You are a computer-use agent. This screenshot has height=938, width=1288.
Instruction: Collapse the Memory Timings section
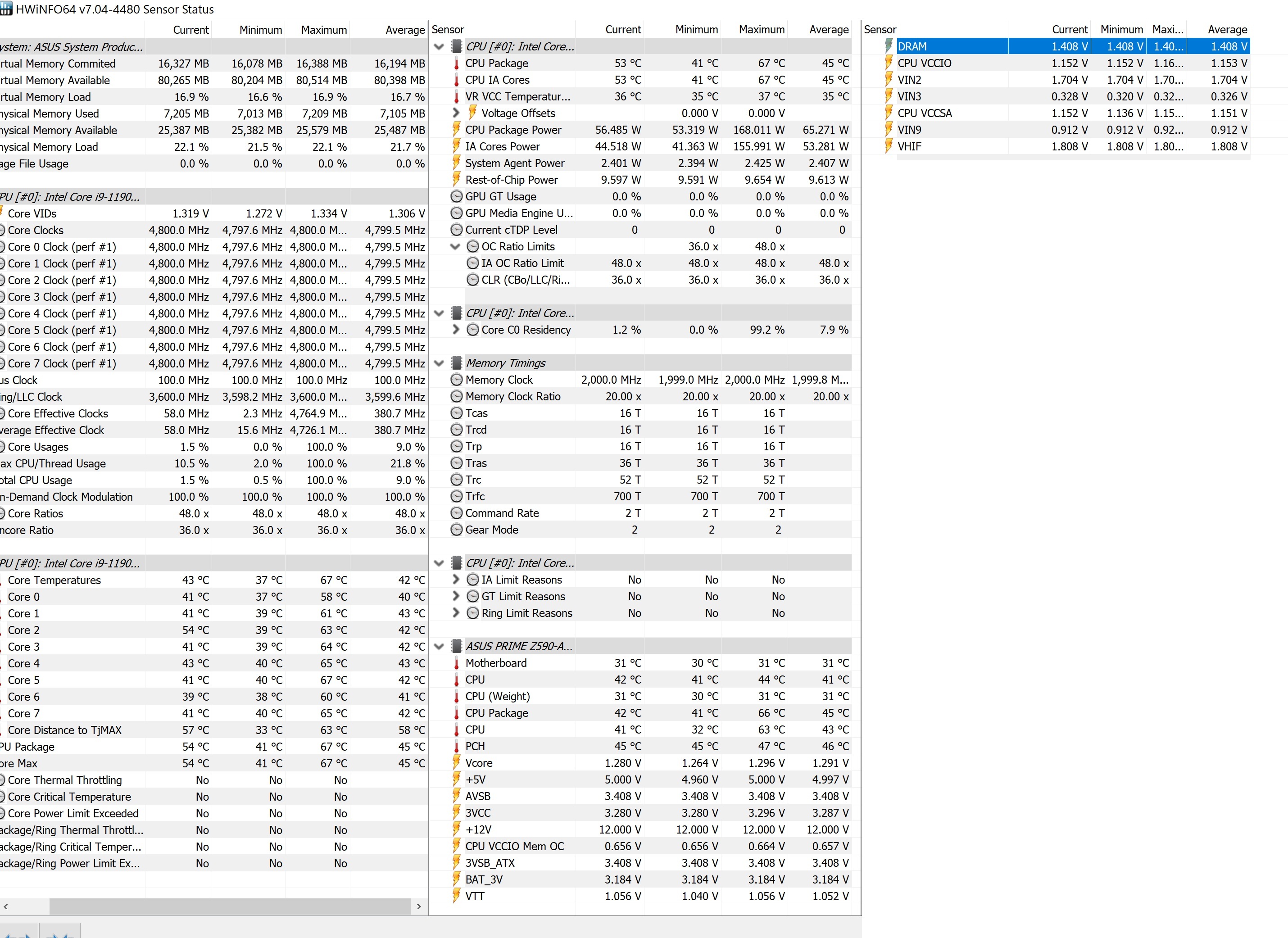coord(439,363)
